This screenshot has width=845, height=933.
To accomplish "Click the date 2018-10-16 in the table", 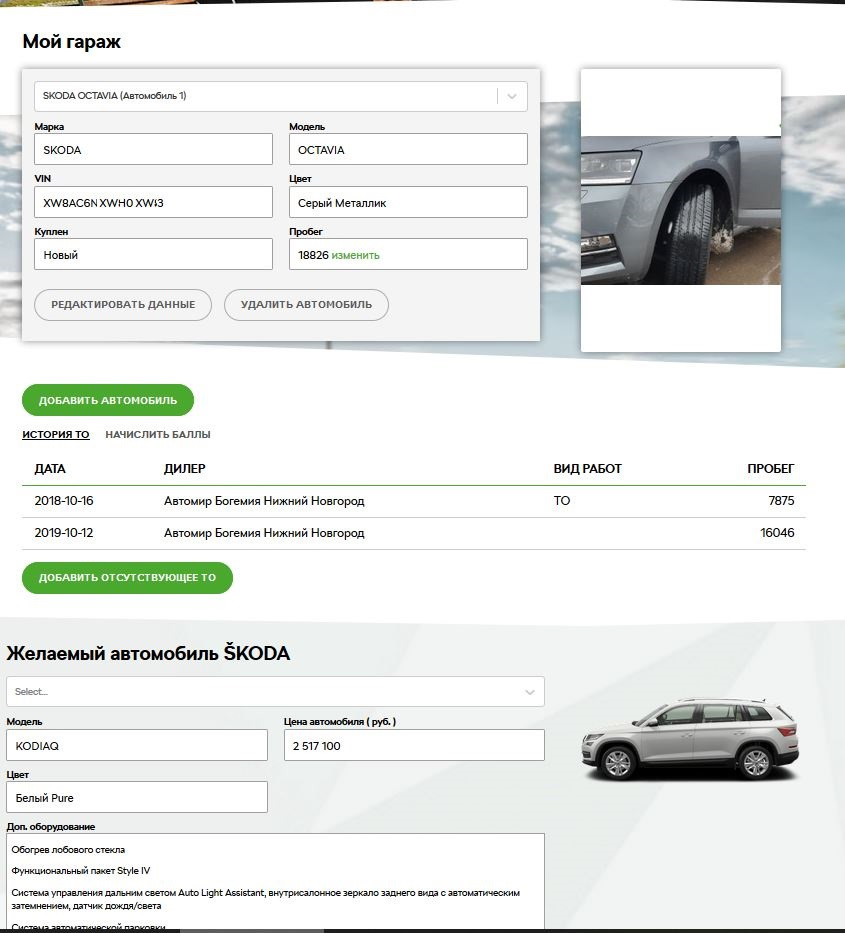I will pyautogui.click(x=64, y=501).
